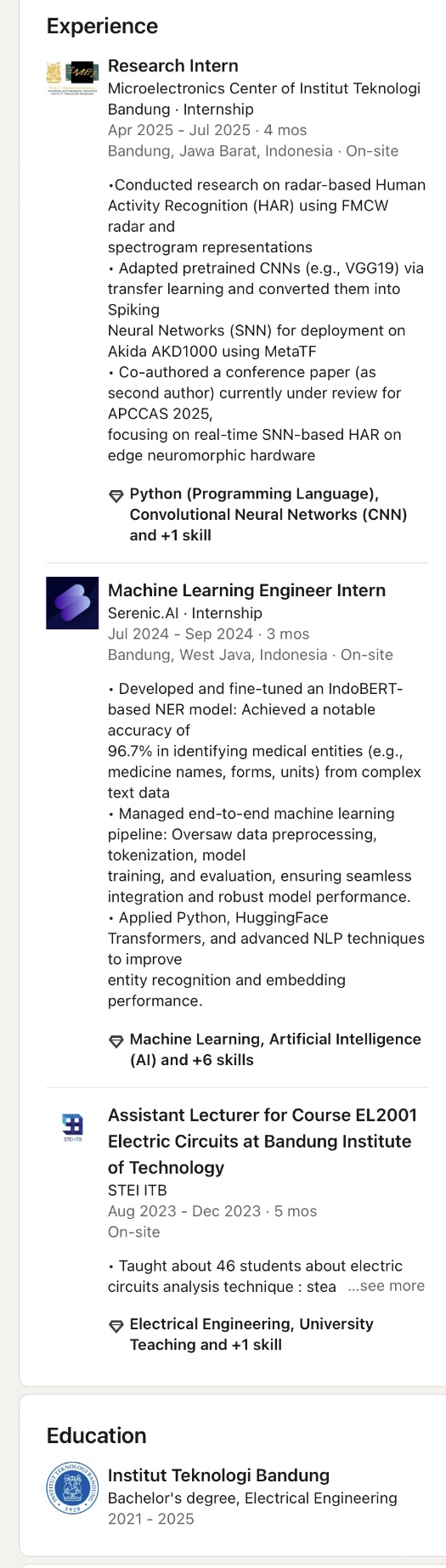This screenshot has height=1568, width=446.
Task: Open Assistant Lecturer EL2001 position title
Action: click(263, 1142)
